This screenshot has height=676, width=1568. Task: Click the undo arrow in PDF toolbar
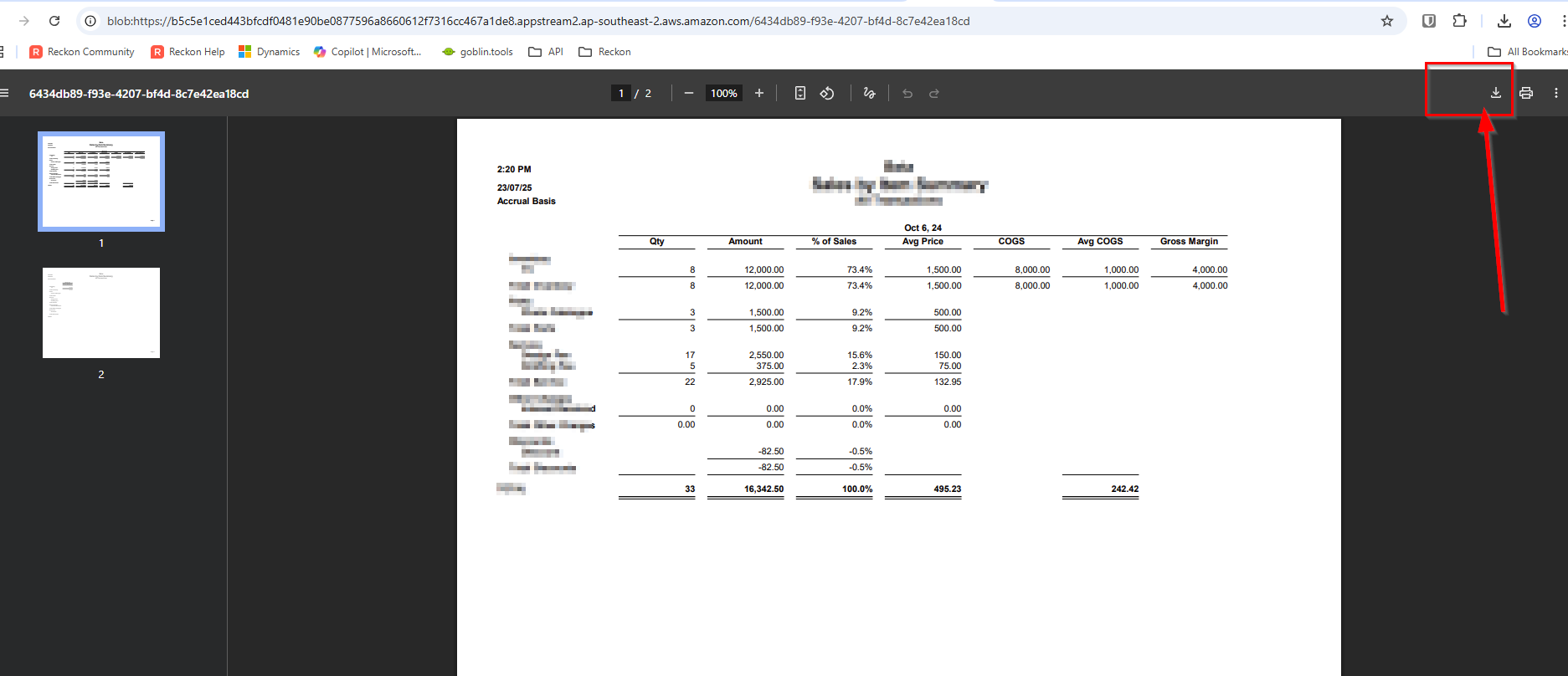click(x=907, y=93)
